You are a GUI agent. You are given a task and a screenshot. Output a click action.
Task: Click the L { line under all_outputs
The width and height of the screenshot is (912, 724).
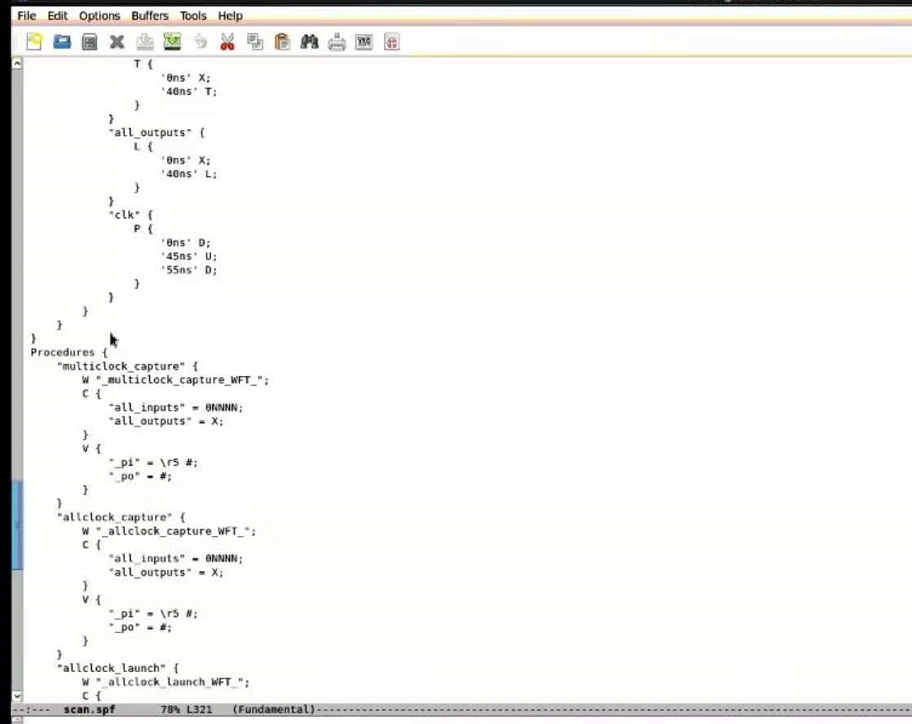(143, 147)
